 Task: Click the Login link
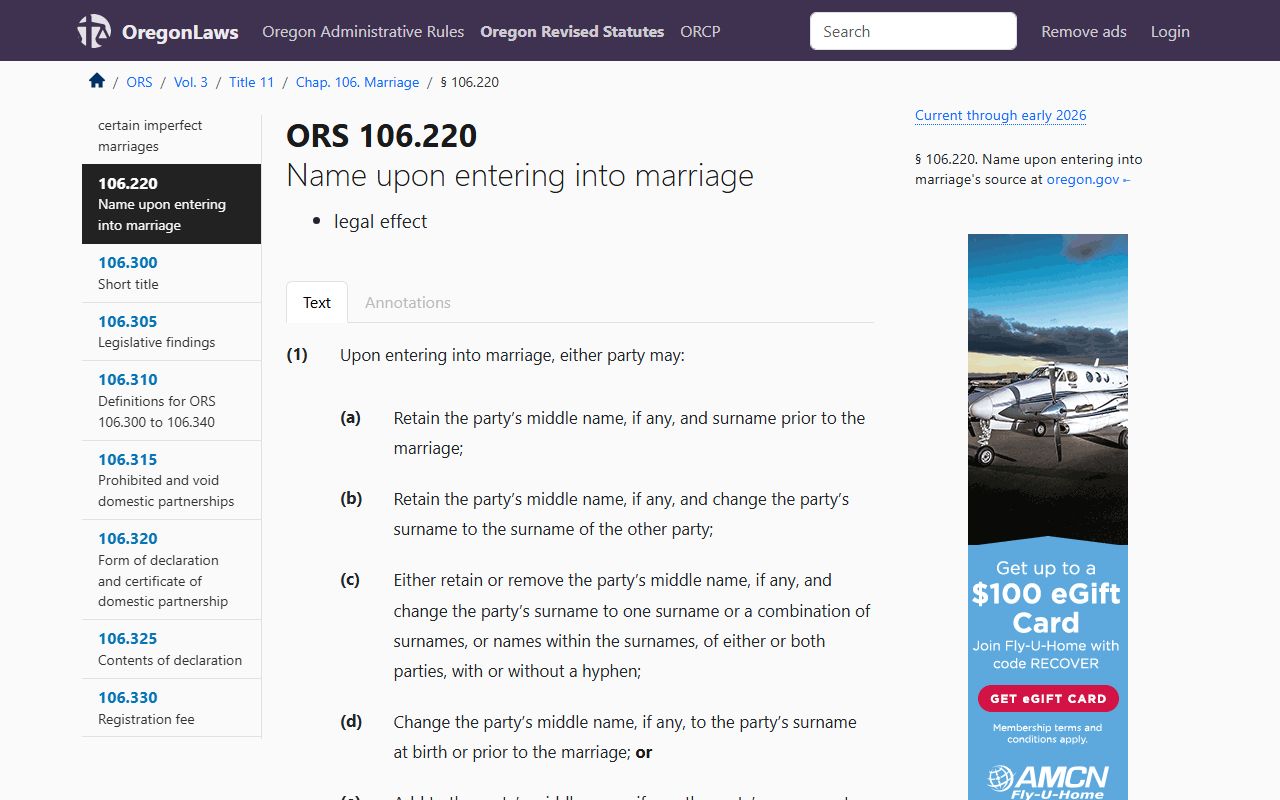click(1170, 31)
